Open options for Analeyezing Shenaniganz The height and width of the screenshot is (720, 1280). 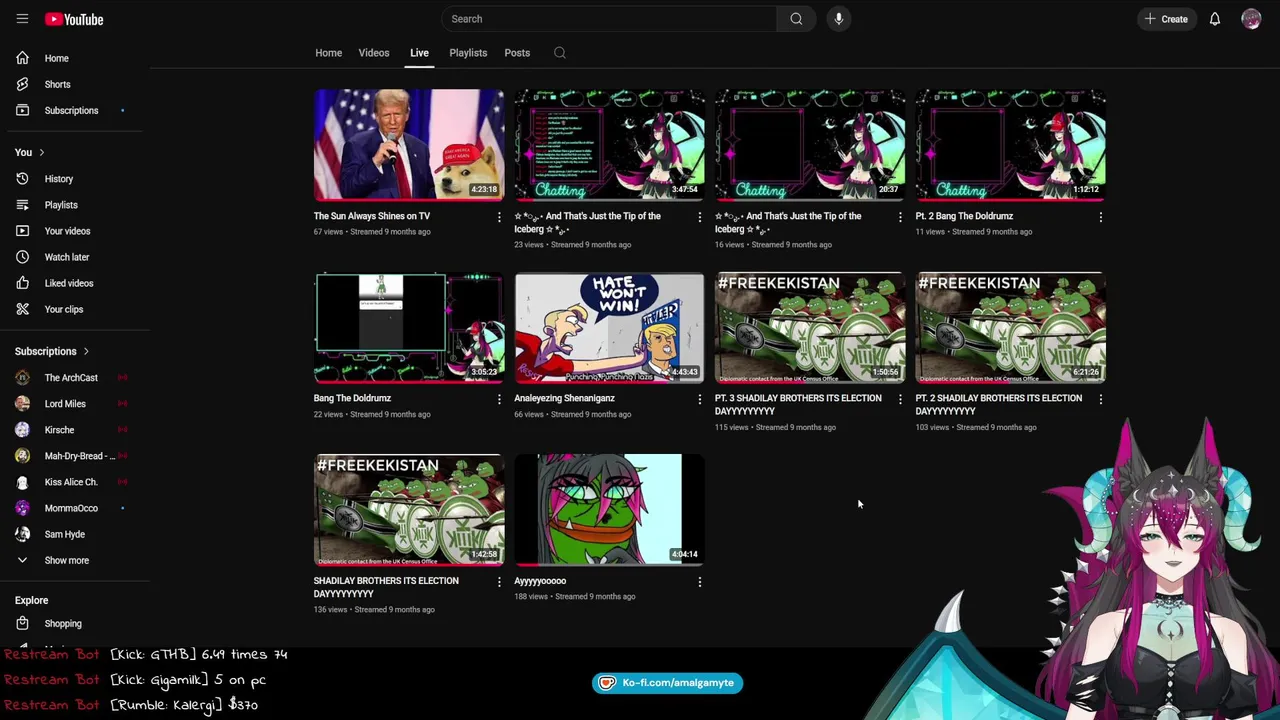click(699, 399)
